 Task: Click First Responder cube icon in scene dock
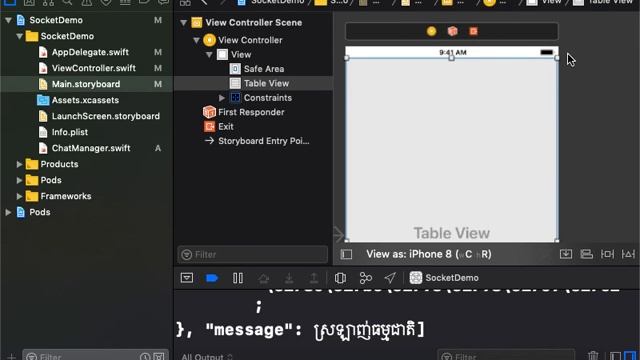(452, 31)
